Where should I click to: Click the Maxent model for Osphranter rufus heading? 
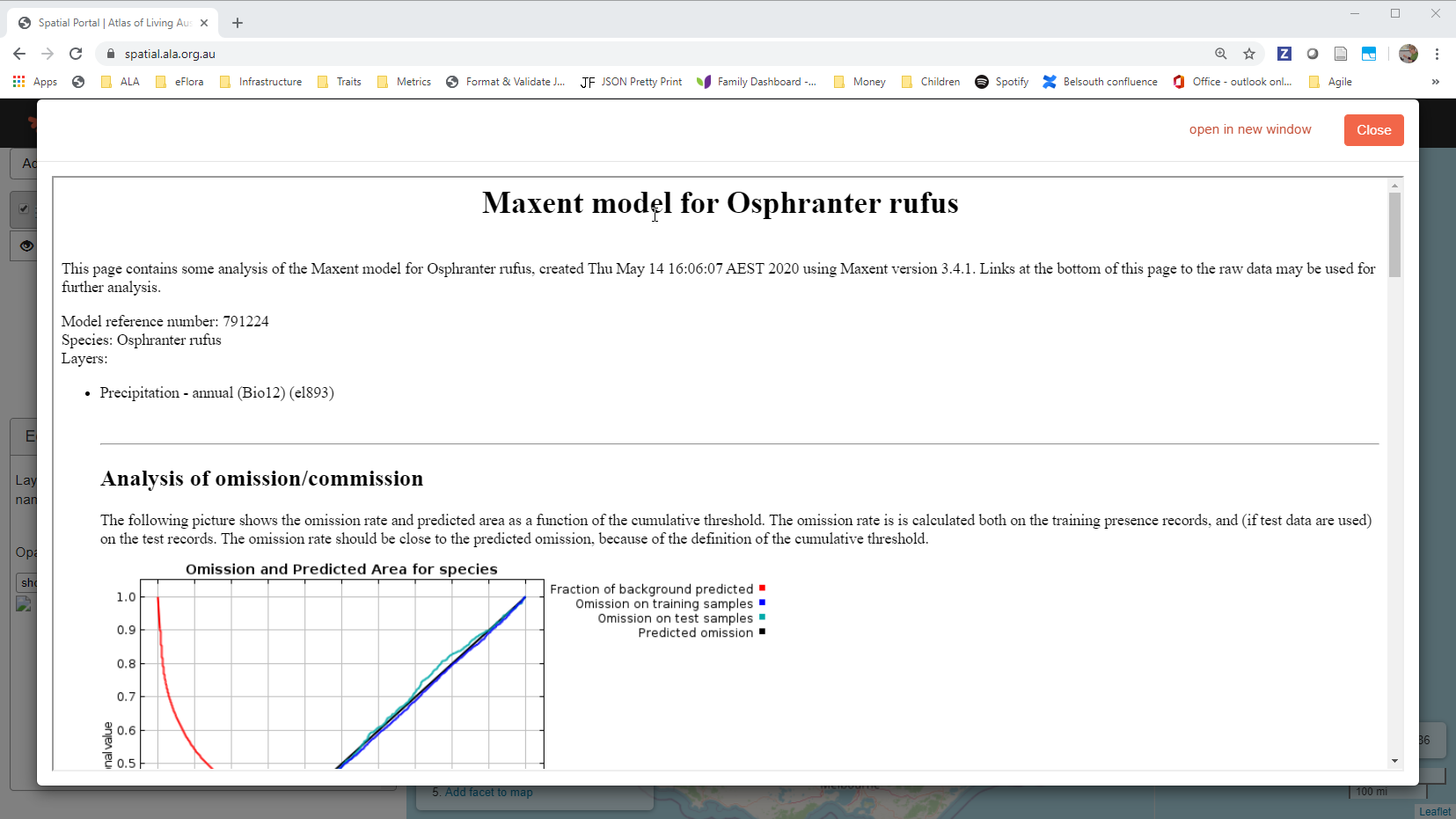tap(720, 203)
